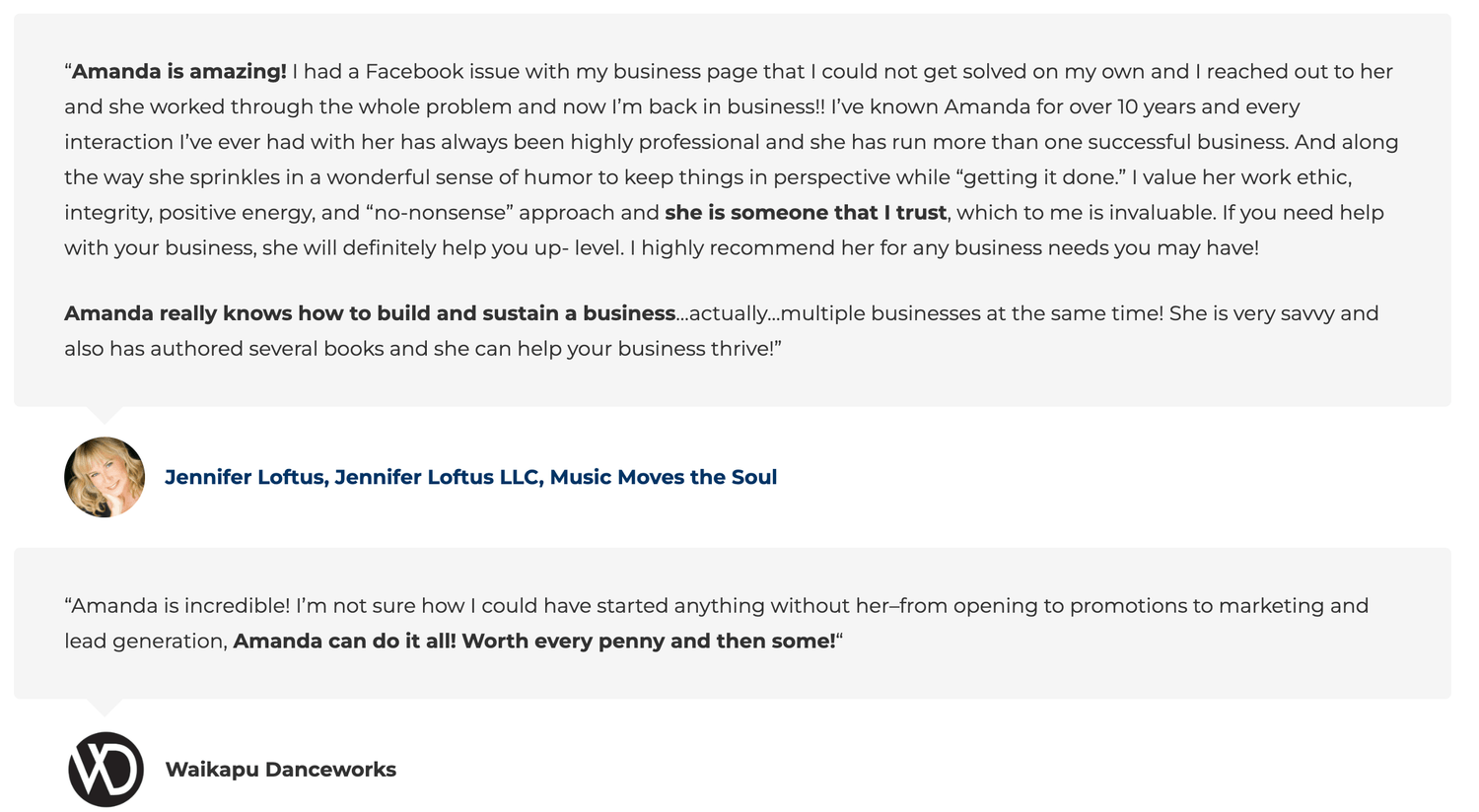Click "Jennifer Loftus LLC" in the attribution link
1479x812 pixels.
[437, 477]
